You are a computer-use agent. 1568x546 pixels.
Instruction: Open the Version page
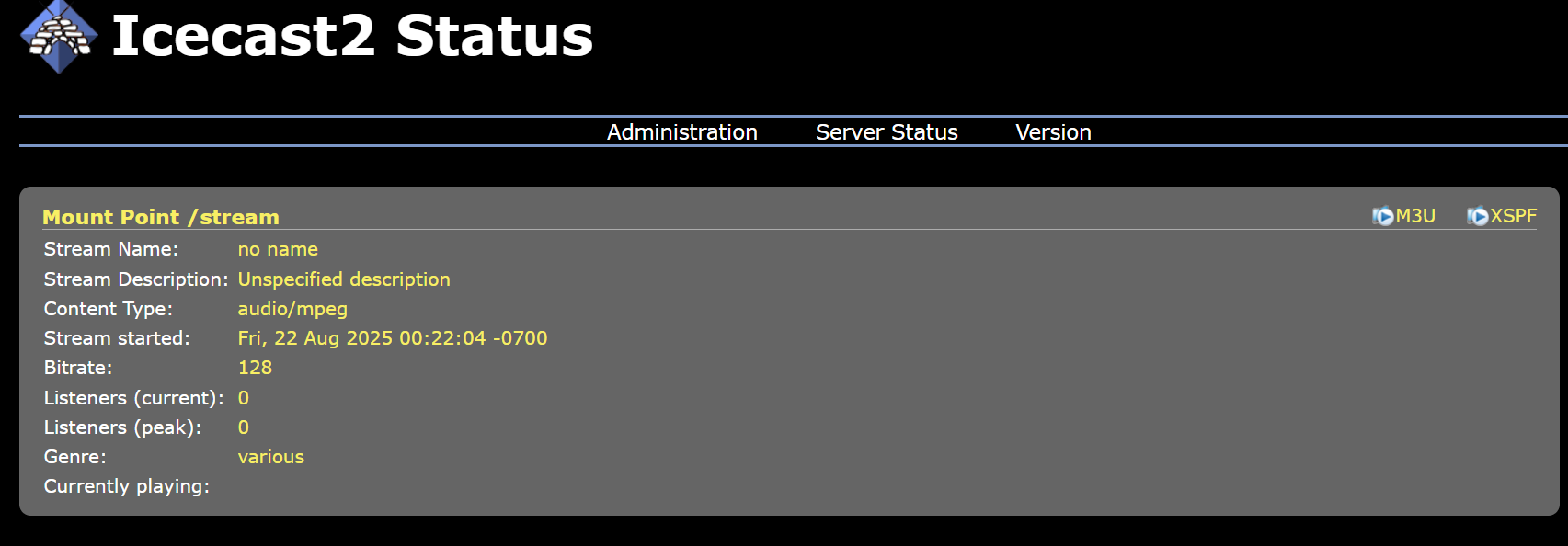[x=1053, y=132]
